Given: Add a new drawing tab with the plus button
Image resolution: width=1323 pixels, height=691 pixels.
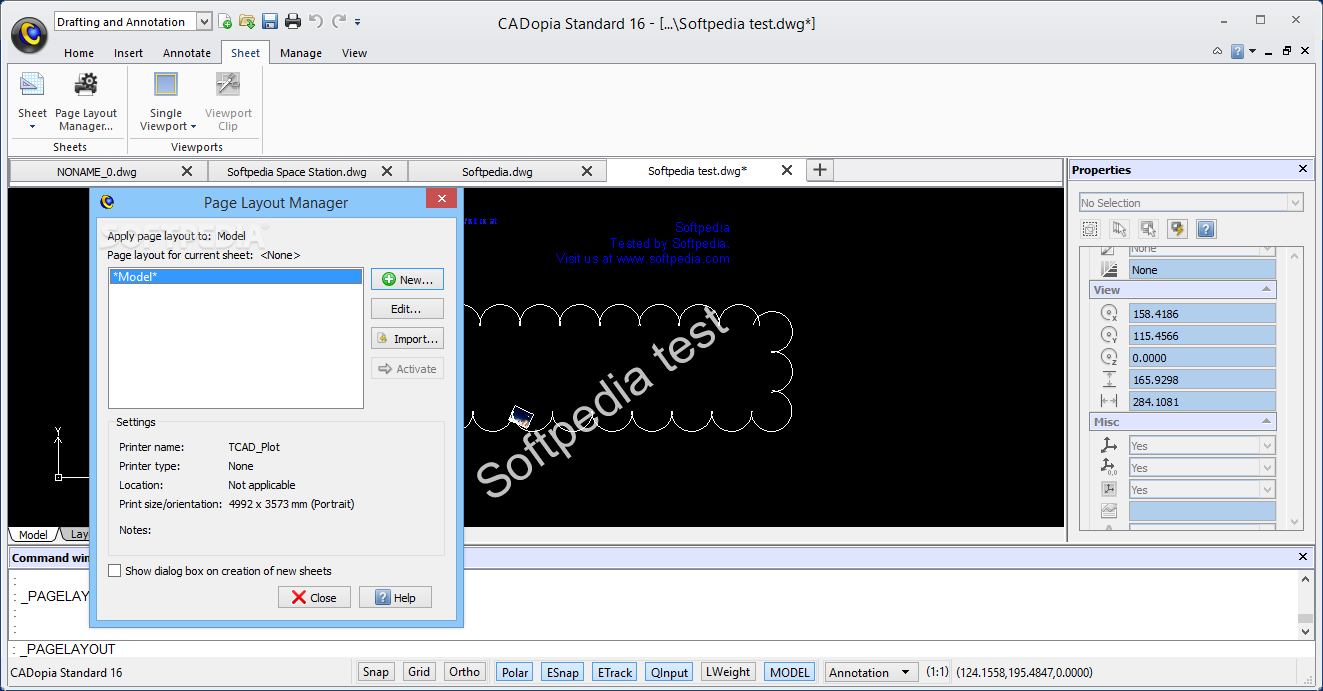Looking at the screenshot, I should [x=819, y=170].
